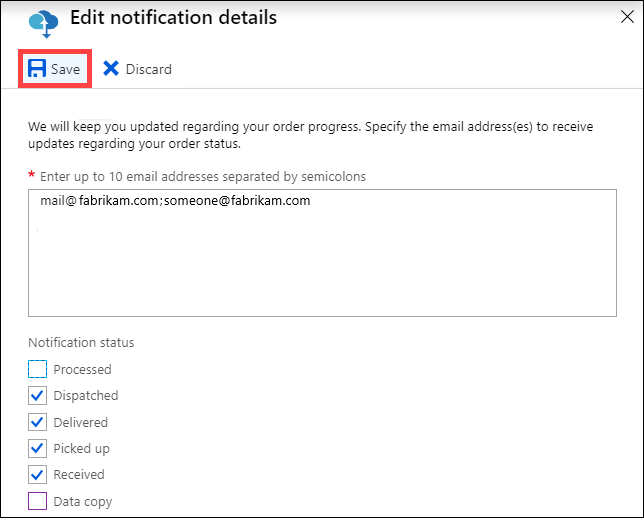Toggle the Received notification checkbox
Image resolution: width=644 pixels, height=518 pixels.
37,474
